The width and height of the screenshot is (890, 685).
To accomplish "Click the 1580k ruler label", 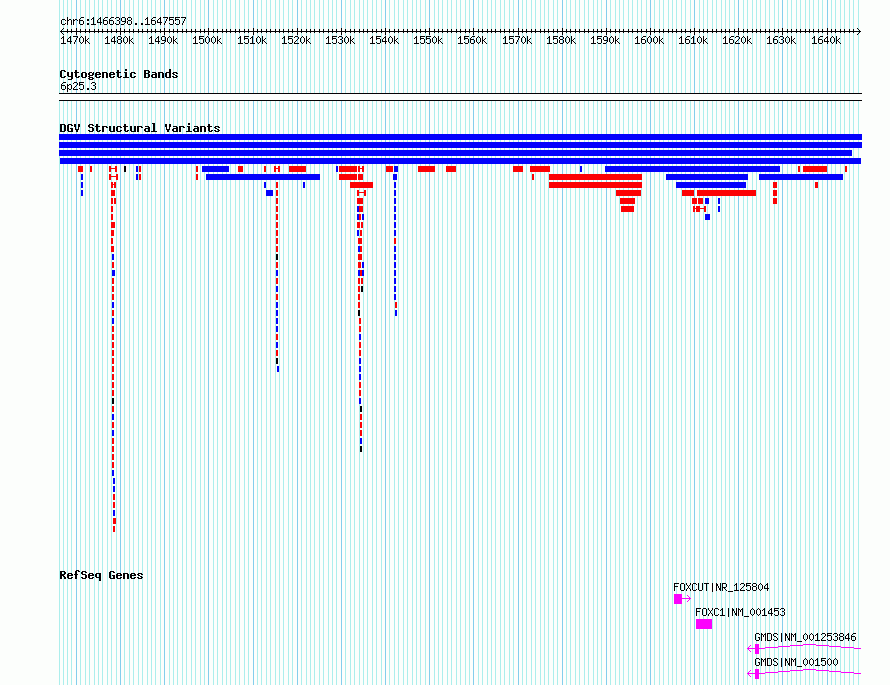I will [x=561, y=40].
